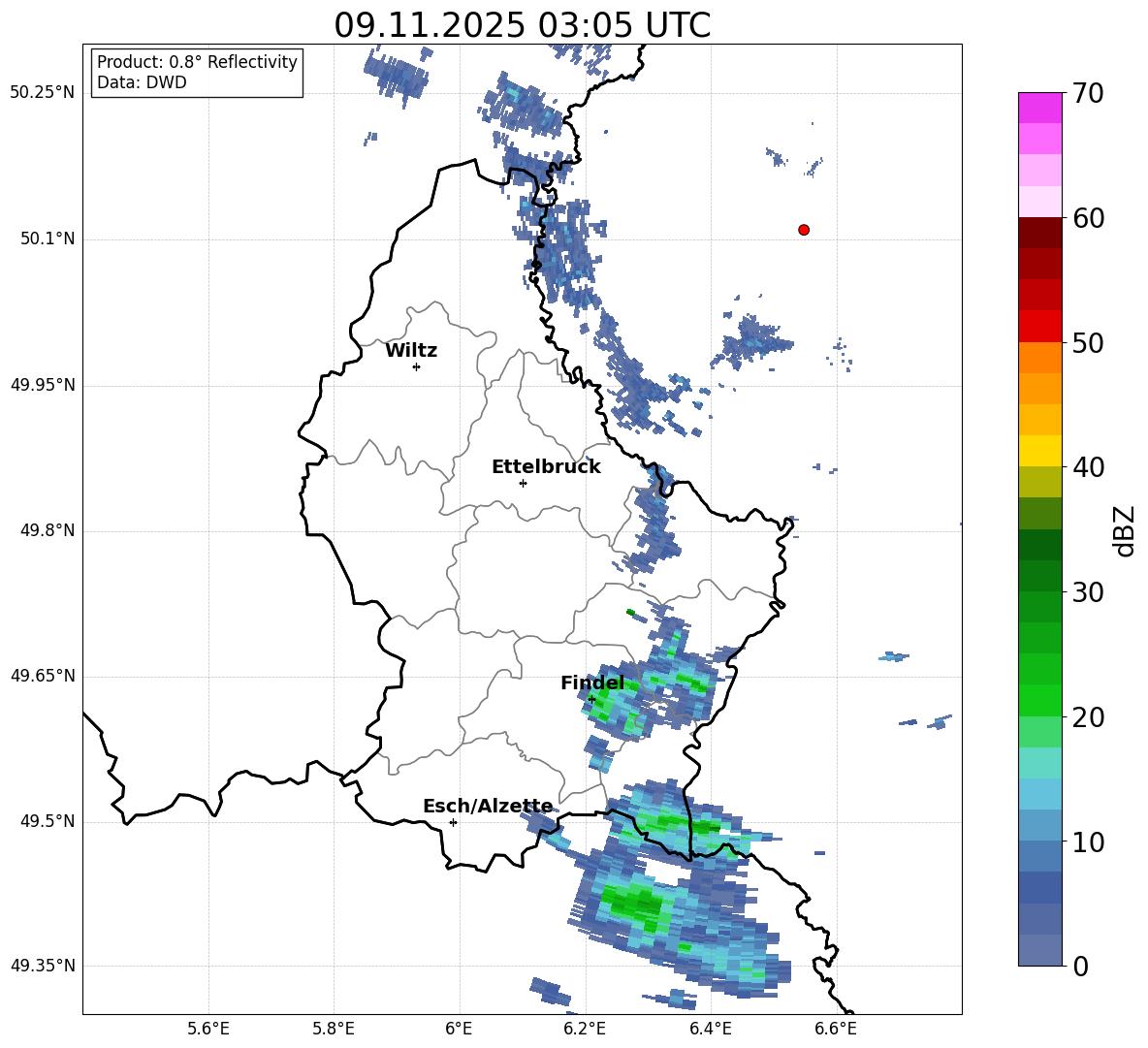Image resolution: width=1148 pixels, height=1048 pixels.
Task: Click the 70 value on the colorbar
Action: [1088, 93]
